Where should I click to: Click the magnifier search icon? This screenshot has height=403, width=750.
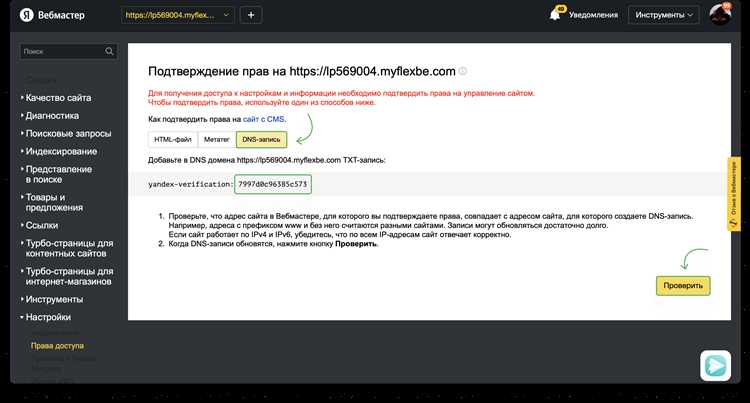(x=110, y=51)
